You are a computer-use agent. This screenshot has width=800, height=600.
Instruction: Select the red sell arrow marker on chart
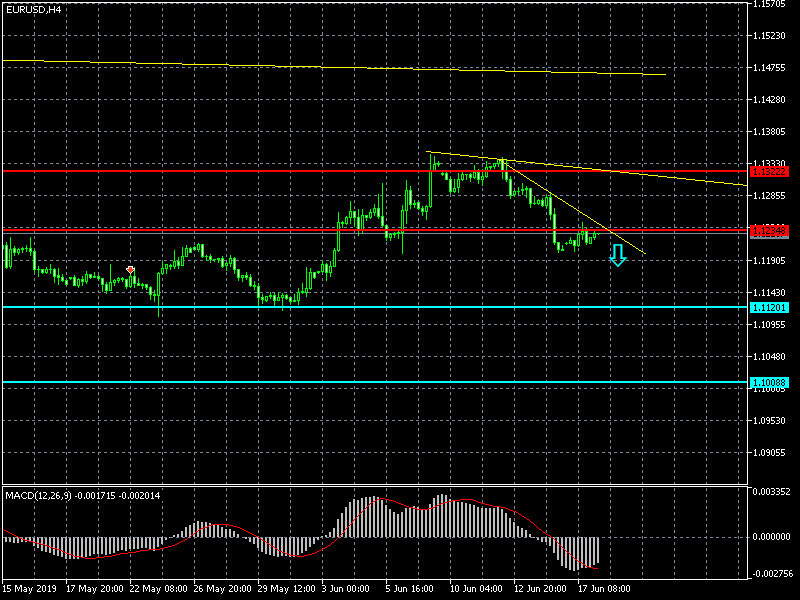[x=130, y=269]
